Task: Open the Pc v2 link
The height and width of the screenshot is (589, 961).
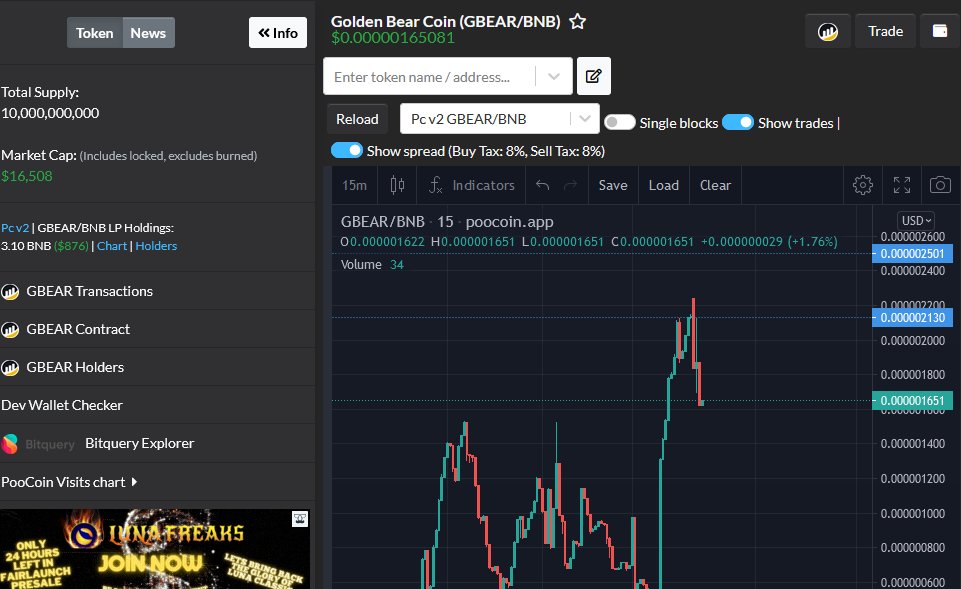Action: pos(15,228)
